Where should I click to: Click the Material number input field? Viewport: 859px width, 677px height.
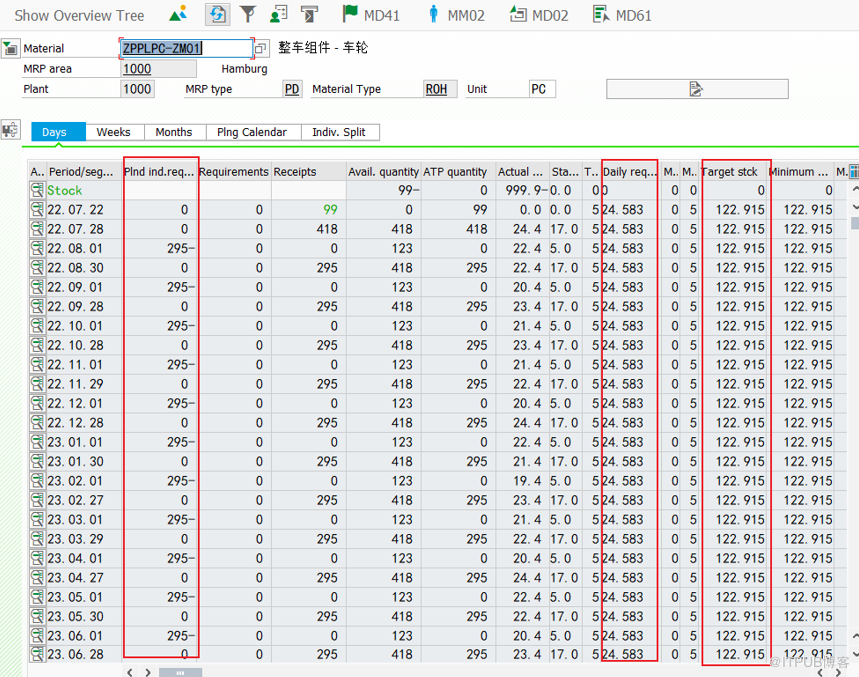coord(185,48)
